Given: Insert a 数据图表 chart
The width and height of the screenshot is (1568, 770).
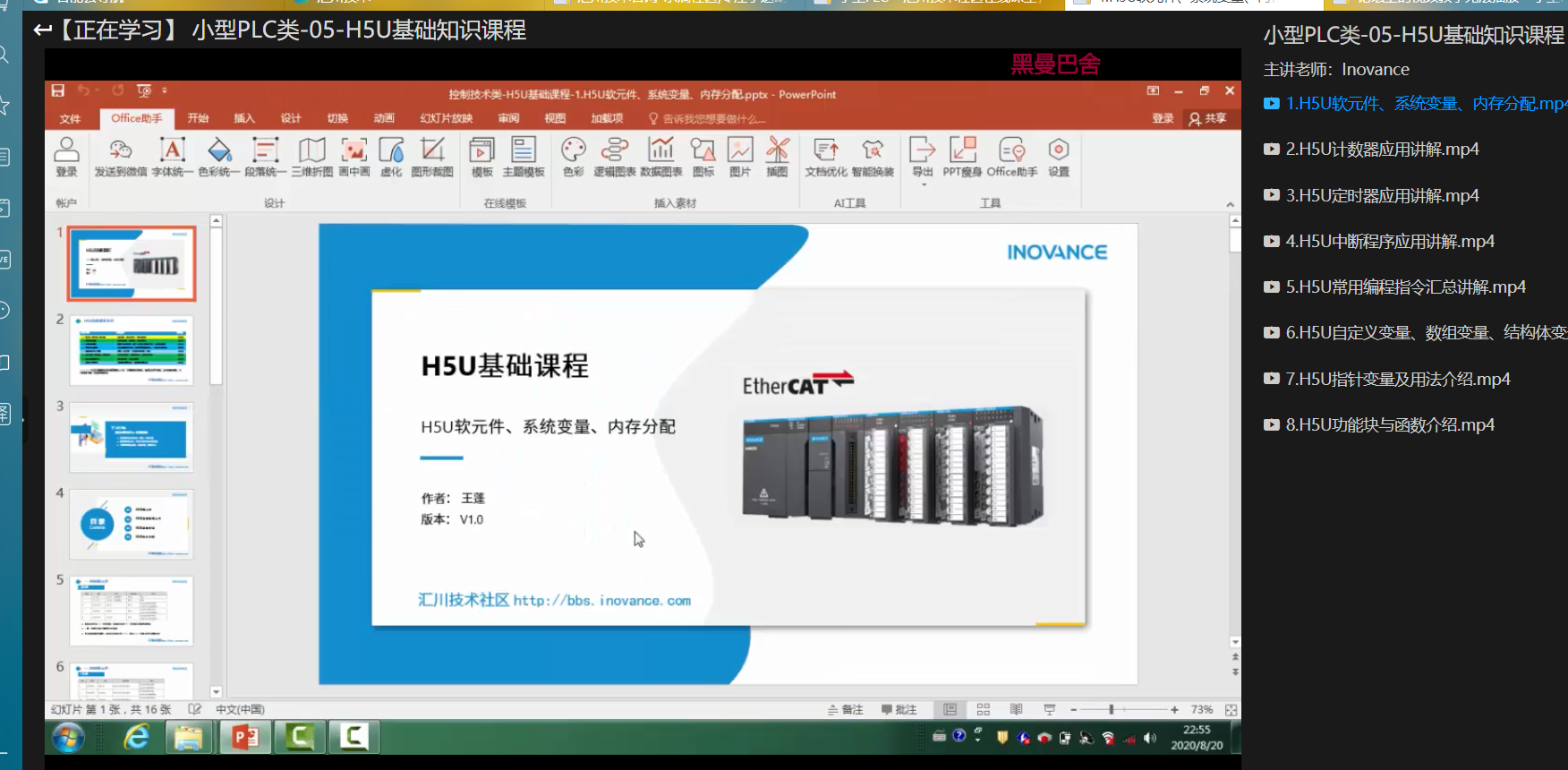Looking at the screenshot, I should [x=661, y=157].
